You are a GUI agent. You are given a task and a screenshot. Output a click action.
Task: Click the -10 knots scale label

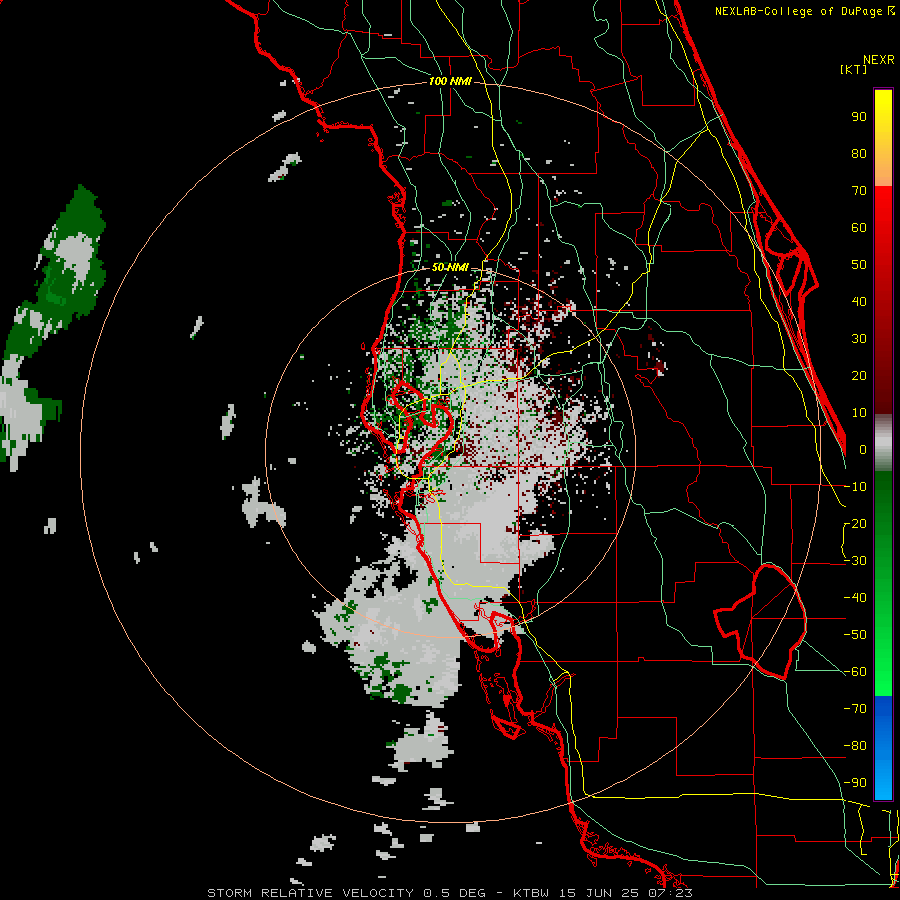coord(855,487)
